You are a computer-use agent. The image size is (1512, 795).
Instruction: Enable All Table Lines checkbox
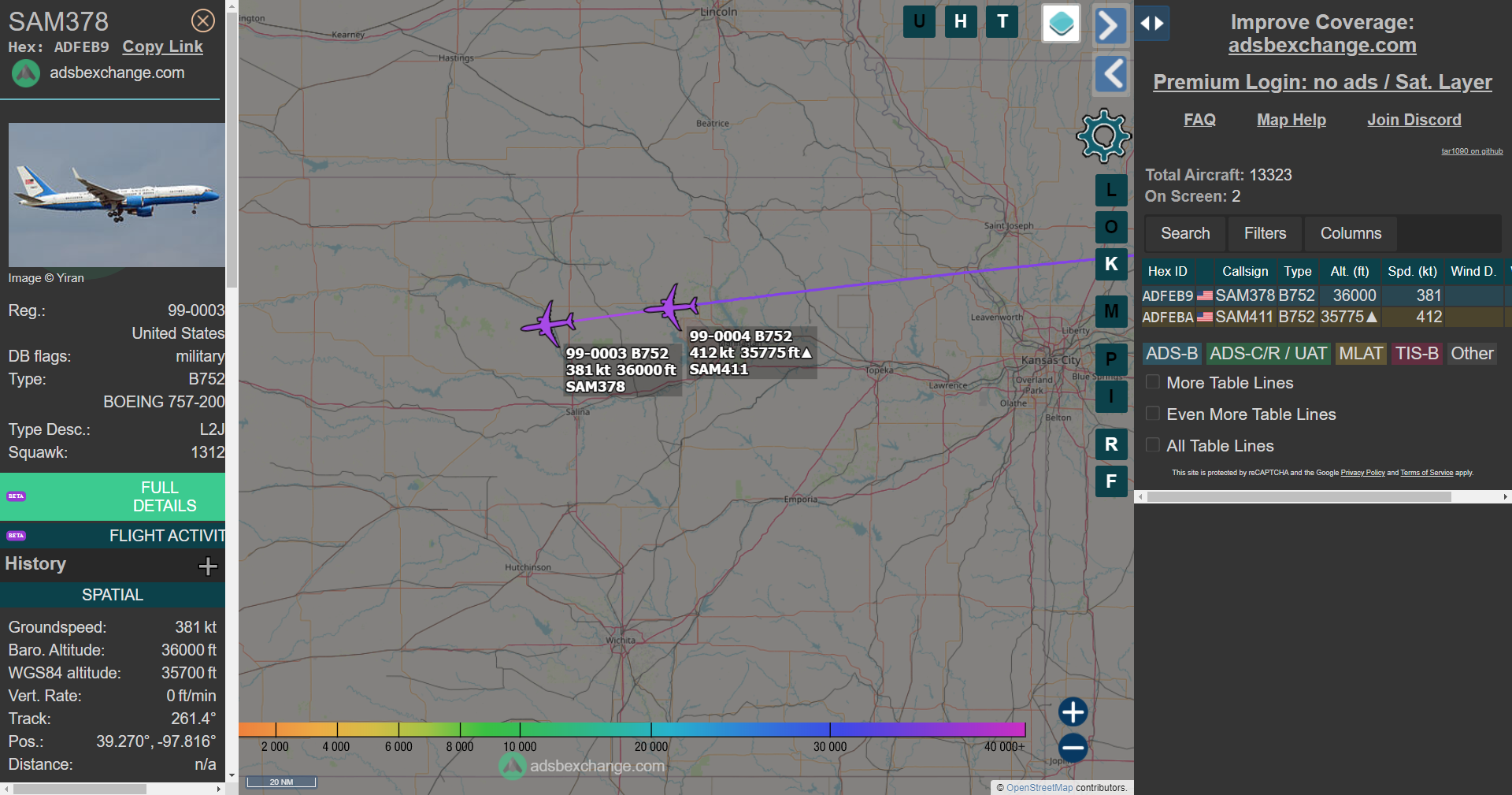pyautogui.click(x=1153, y=445)
